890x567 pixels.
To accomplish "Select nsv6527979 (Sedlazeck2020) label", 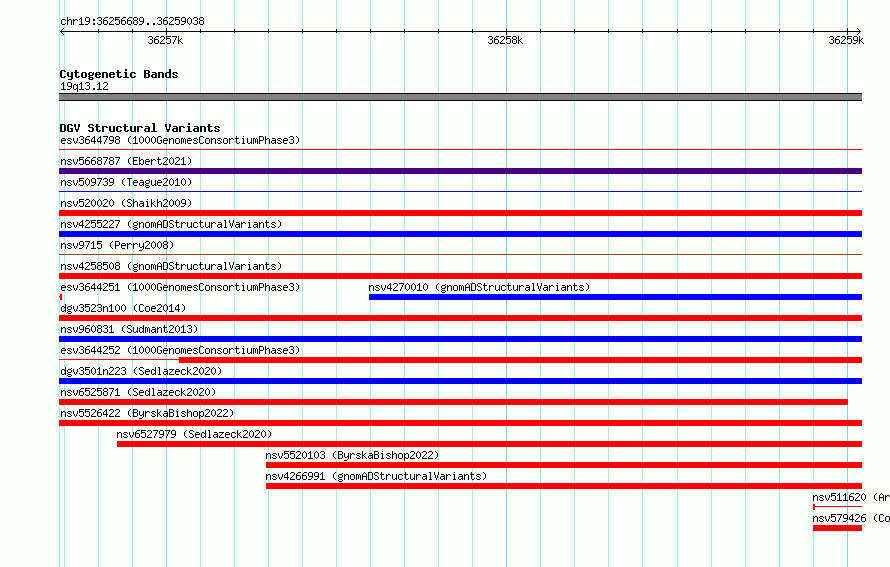I will tap(194, 434).
